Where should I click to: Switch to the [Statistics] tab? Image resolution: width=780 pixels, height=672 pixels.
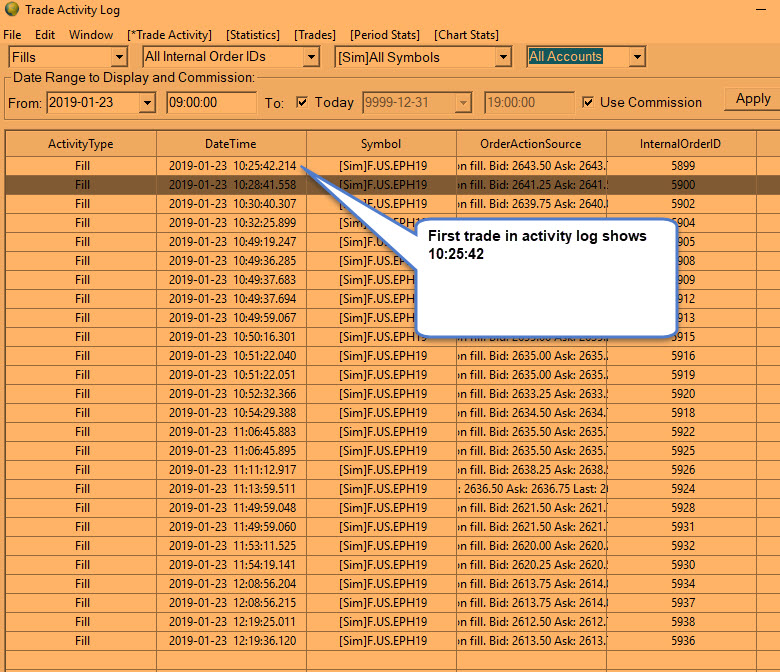pyautogui.click(x=252, y=35)
